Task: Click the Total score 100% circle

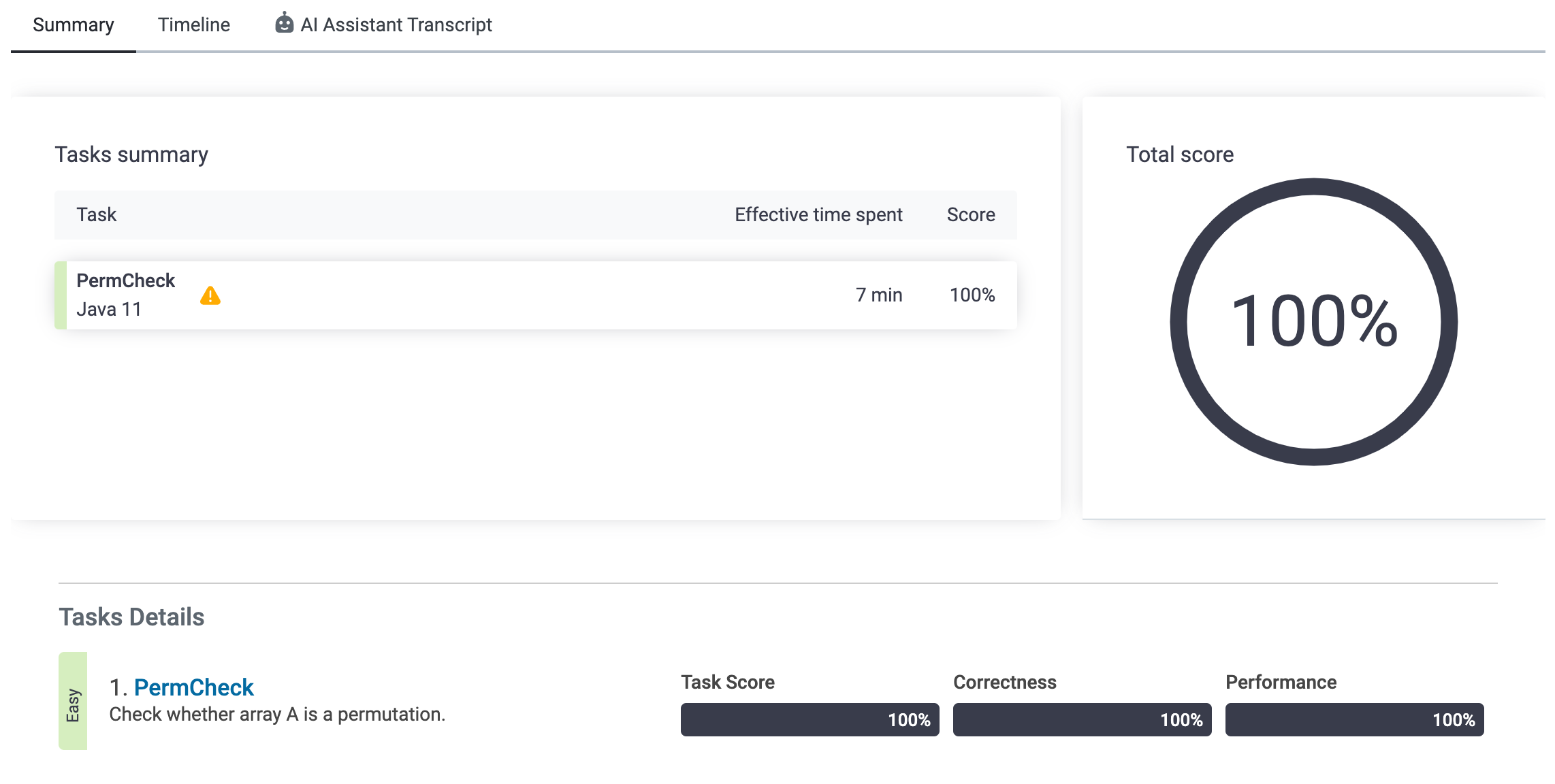Action: pyautogui.click(x=1313, y=321)
